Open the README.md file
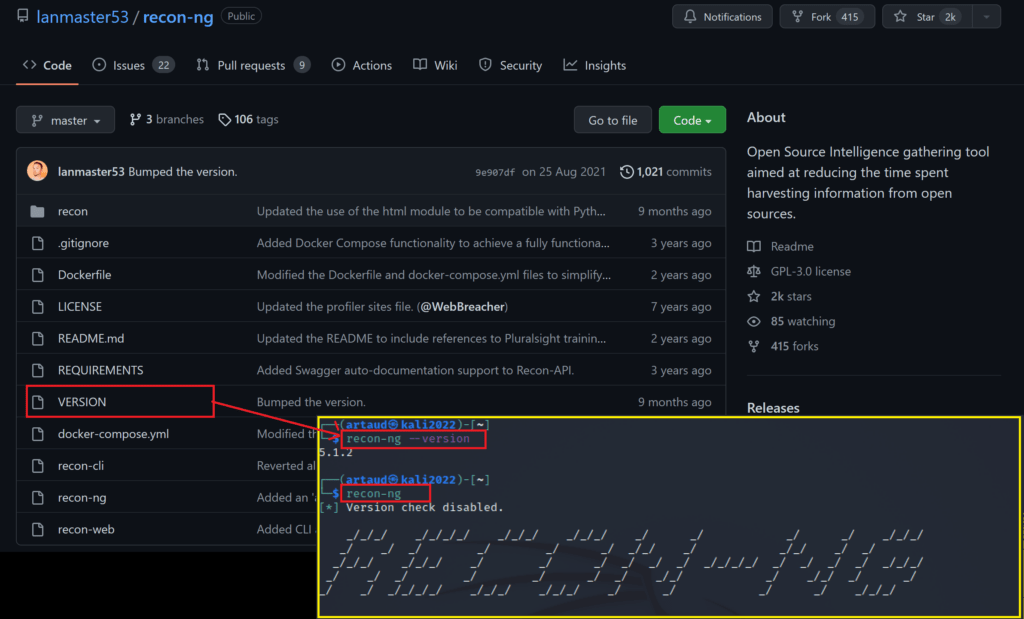Screen dimensions: 1024x619 91,339
